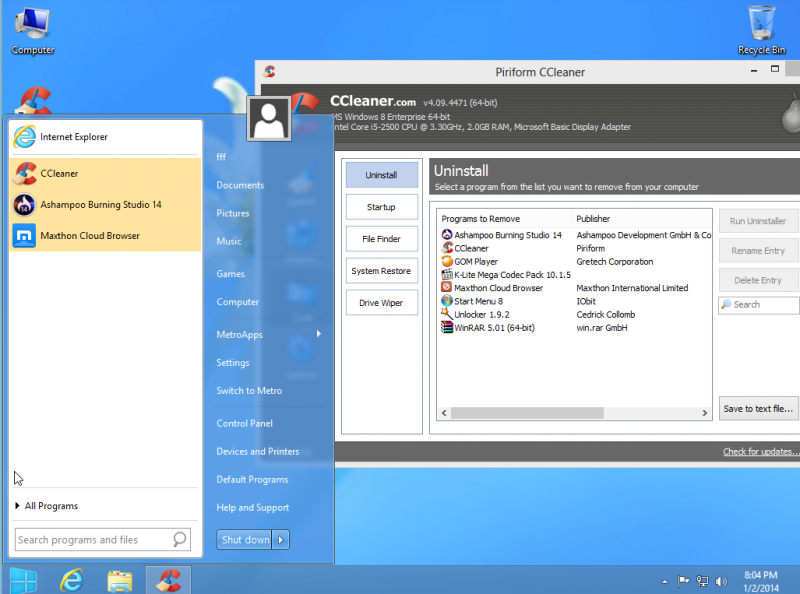The height and width of the screenshot is (594, 800).
Task: Click CCleaner icon in Programs to Remove
Action: (447, 248)
